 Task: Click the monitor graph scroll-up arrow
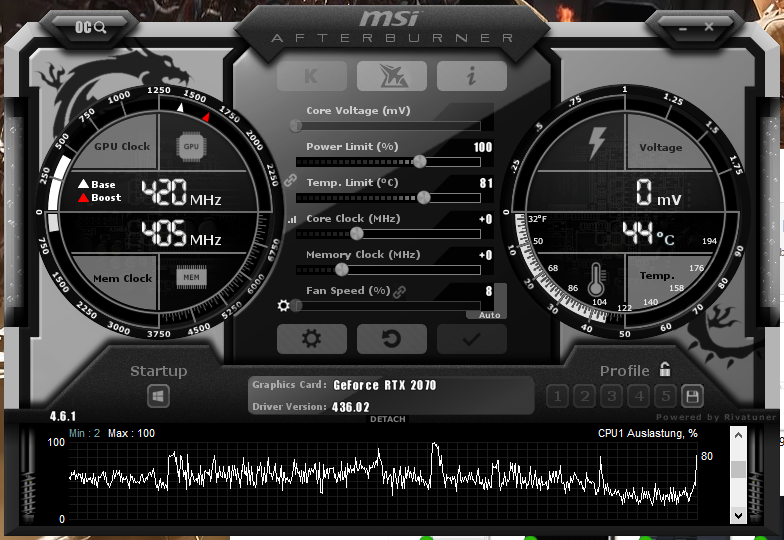(x=738, y=435)
